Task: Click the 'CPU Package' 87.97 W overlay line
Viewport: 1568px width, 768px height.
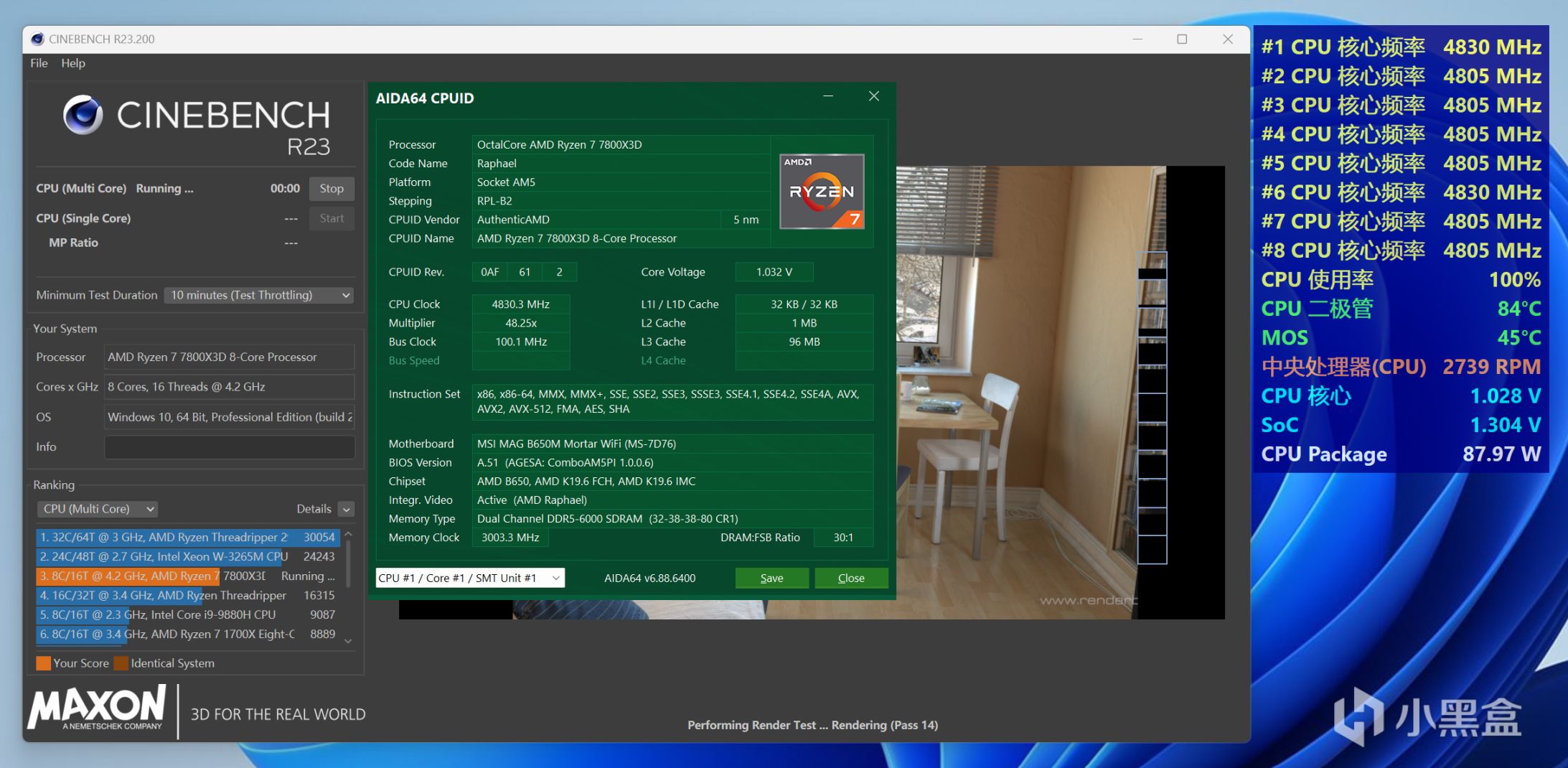Action: coord(1401,454)
